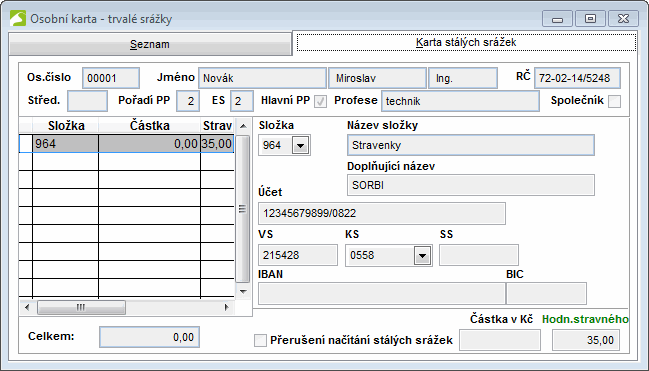This screenshot has height=371, width=649.
Task: Click the Profese field showing technik
Action: tap(460, 101)
